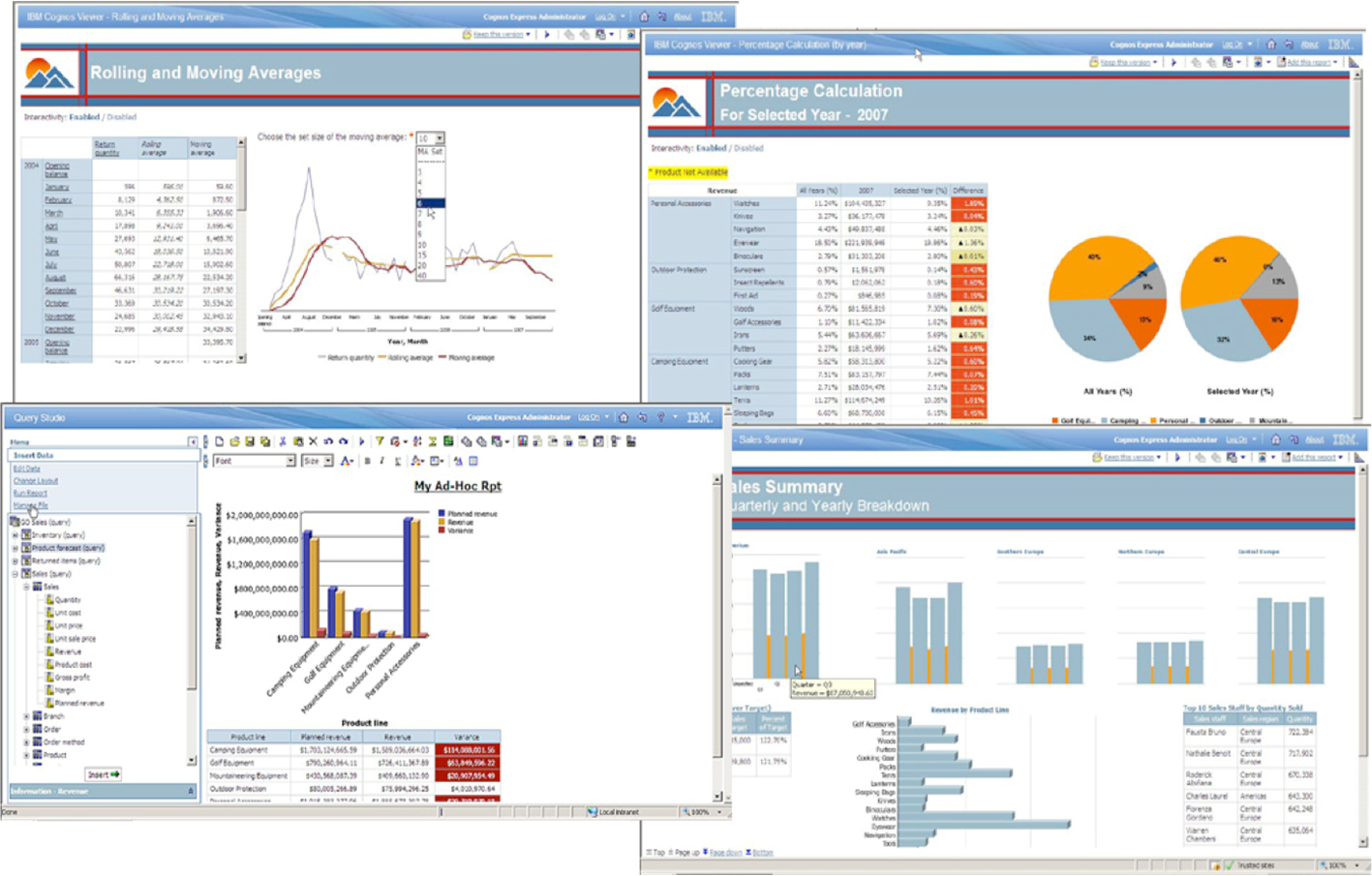The width and height of the screenshot is (1372, 876).
Task: Click the Delete X icon in Query Studio
Action: click(313, 441)
